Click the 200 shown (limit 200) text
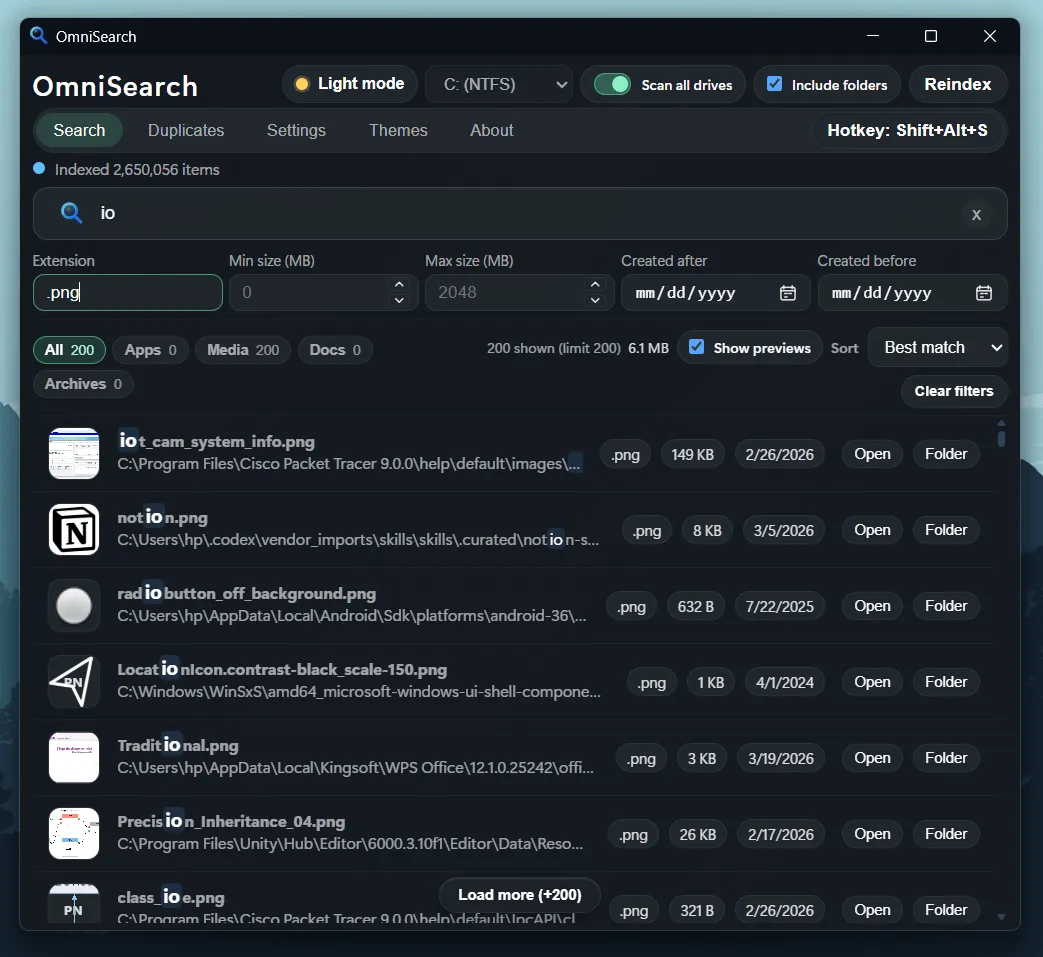The height and width of the screenshot is (957, 1043). tap(553, 348)
